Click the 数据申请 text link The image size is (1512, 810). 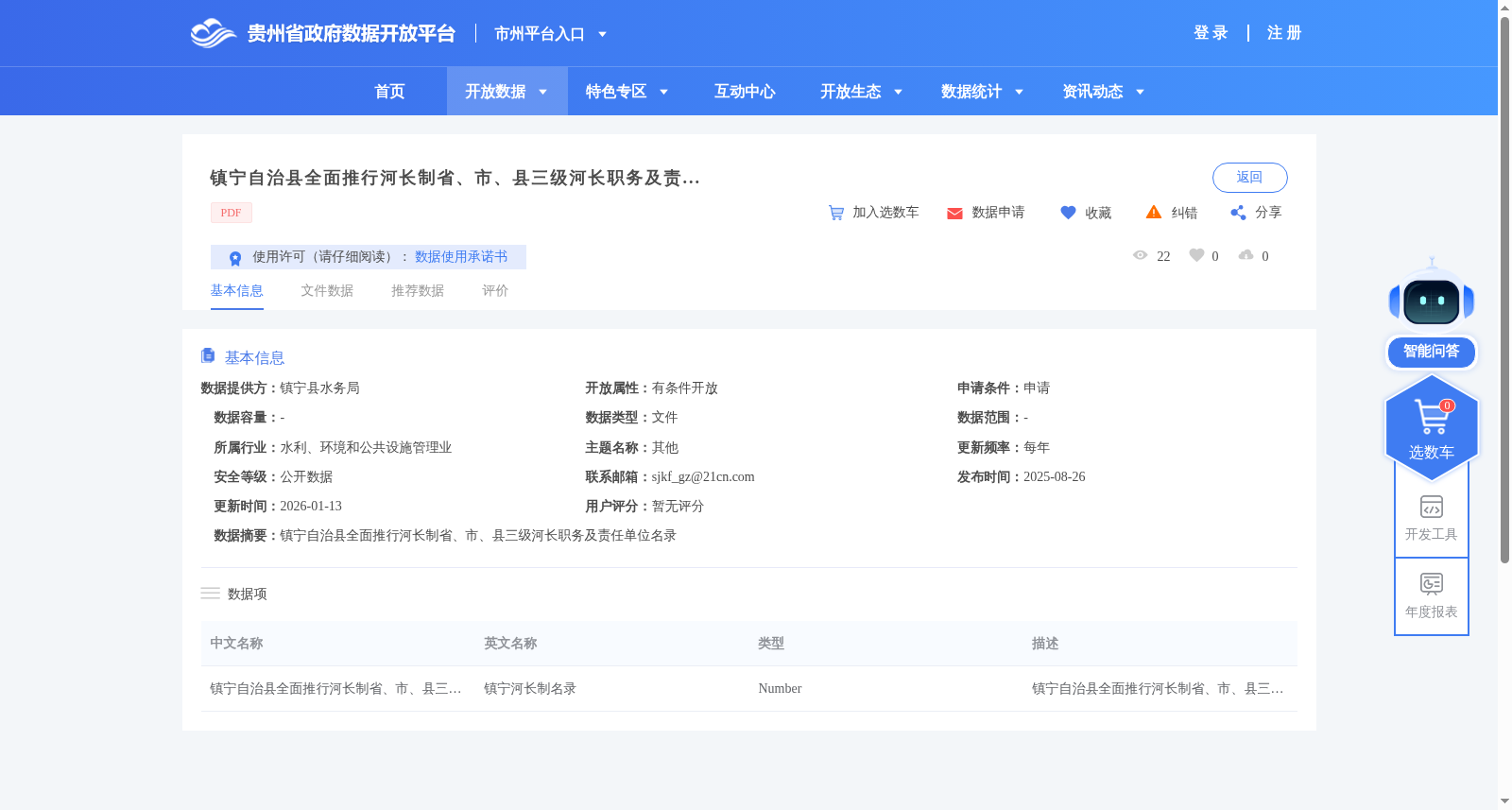coord(998,213)
